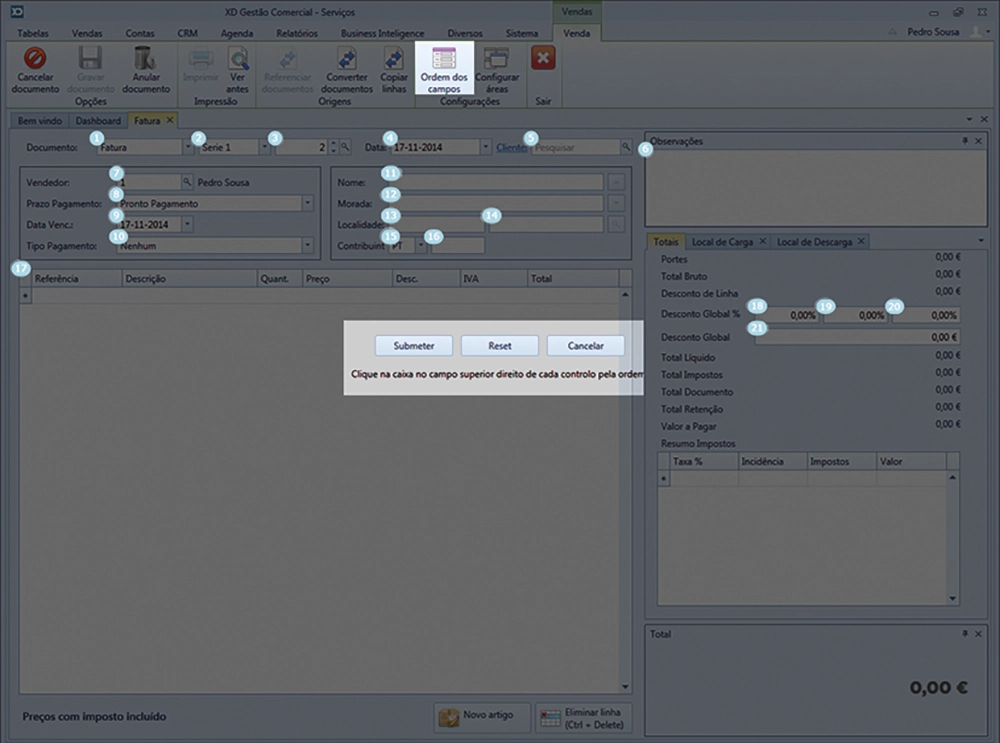Viewport: 1000px width, 743px height.
Task: Expand the Documento Fatura dropdown
Action: tap(188, 147)
